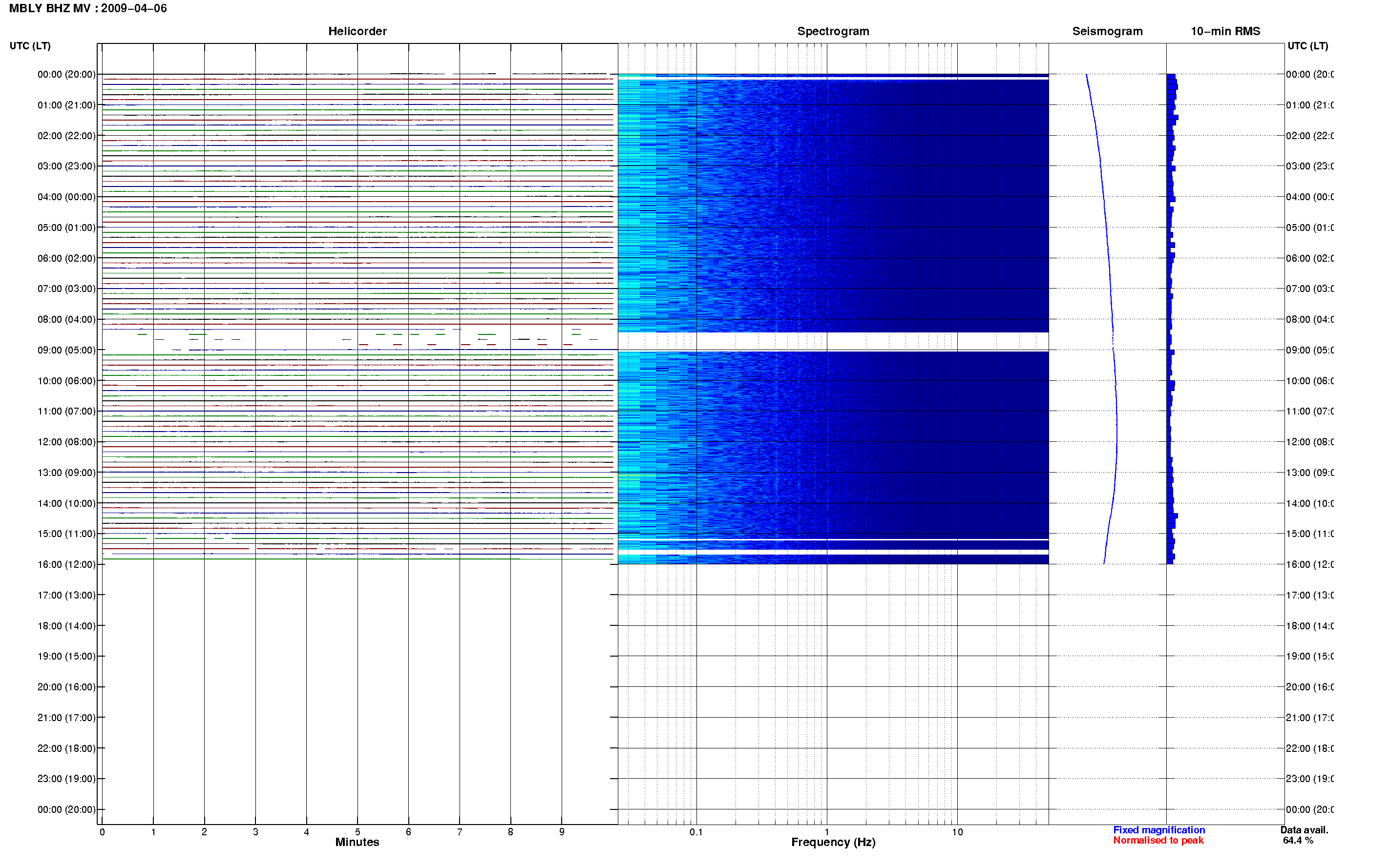Screen dimensions: 1389x868
Task: Click the '64.4 %' data availability value
Action: tap(1298, 841)
